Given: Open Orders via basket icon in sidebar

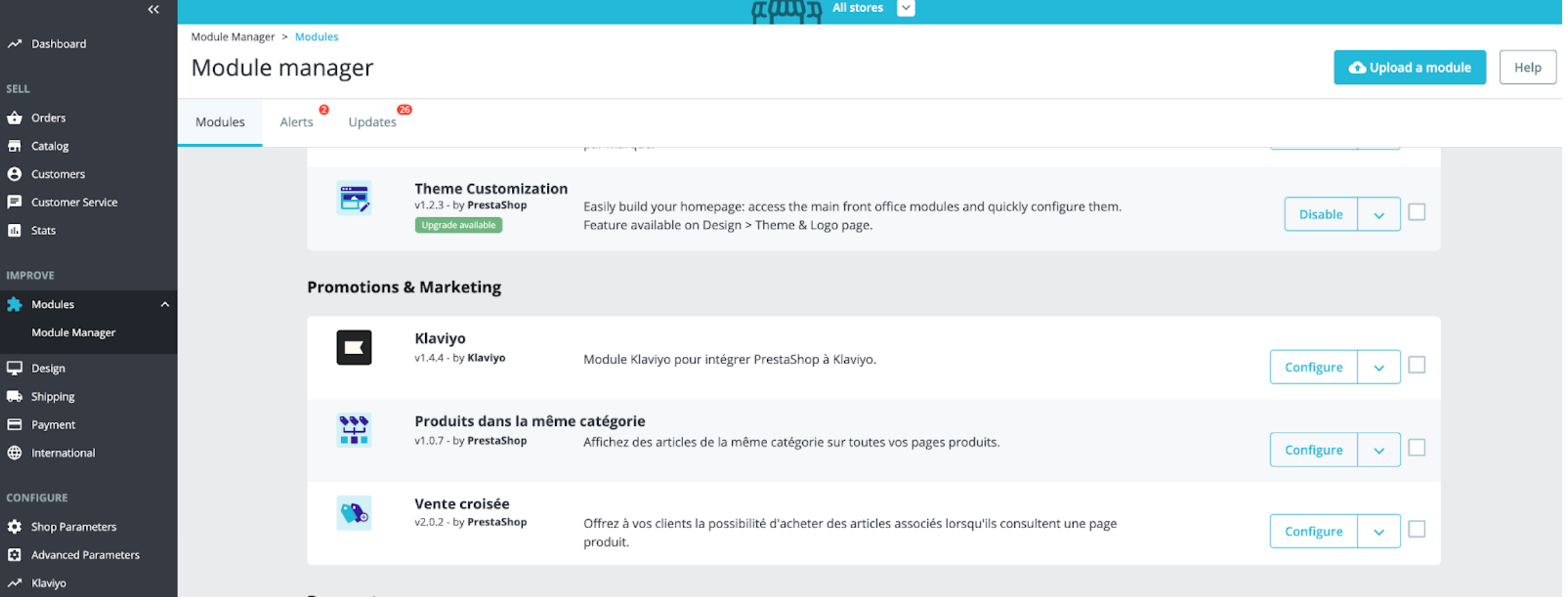Looking at the screenshot, I should [x=14, y=118].
